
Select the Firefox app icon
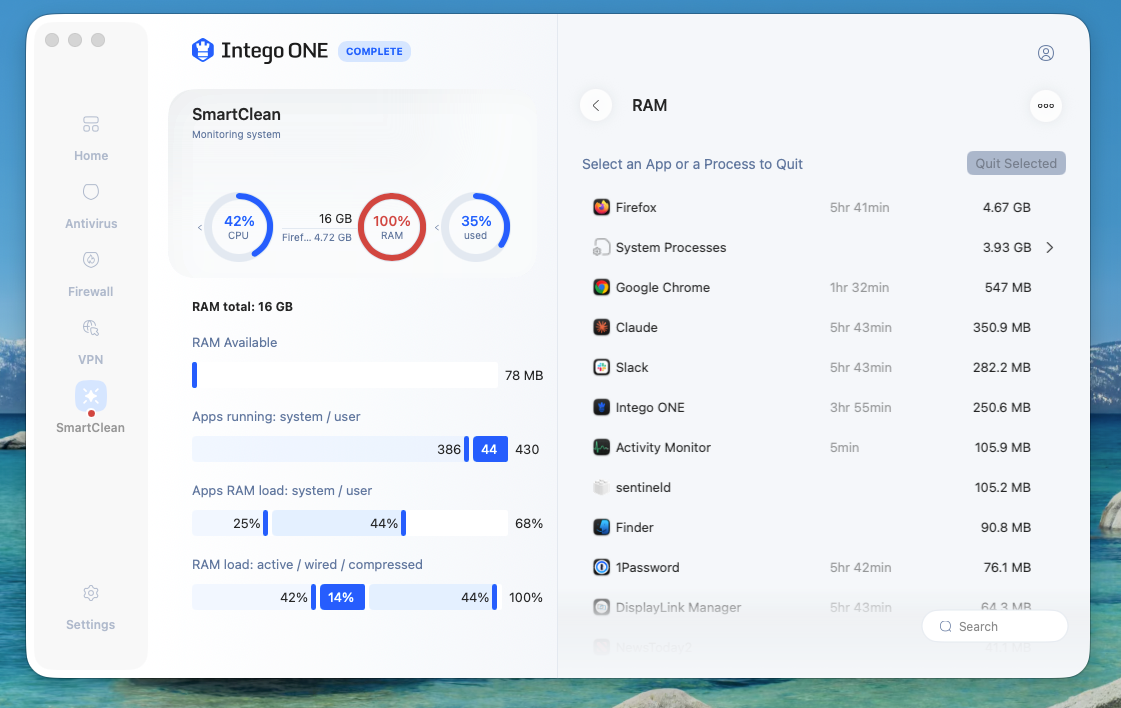pyautogui.click(x=601, y=207)
